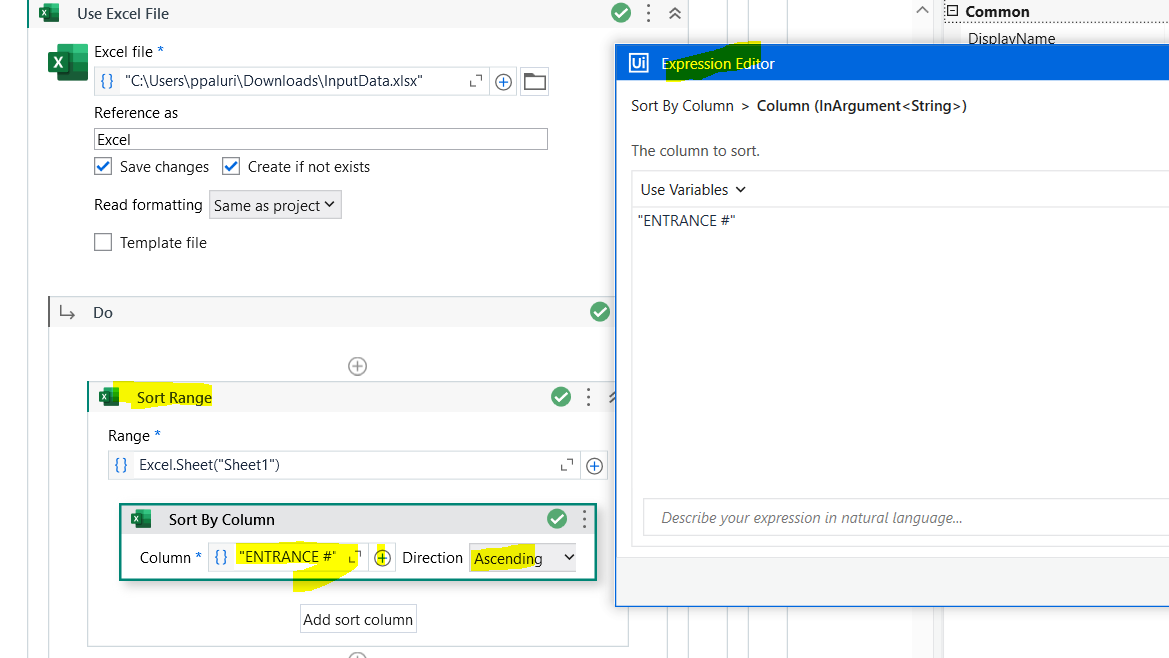This screenshot has height=658, width=1169.
Task: Collapse the Use Excel File activity
Action: (x=675, y=13)
